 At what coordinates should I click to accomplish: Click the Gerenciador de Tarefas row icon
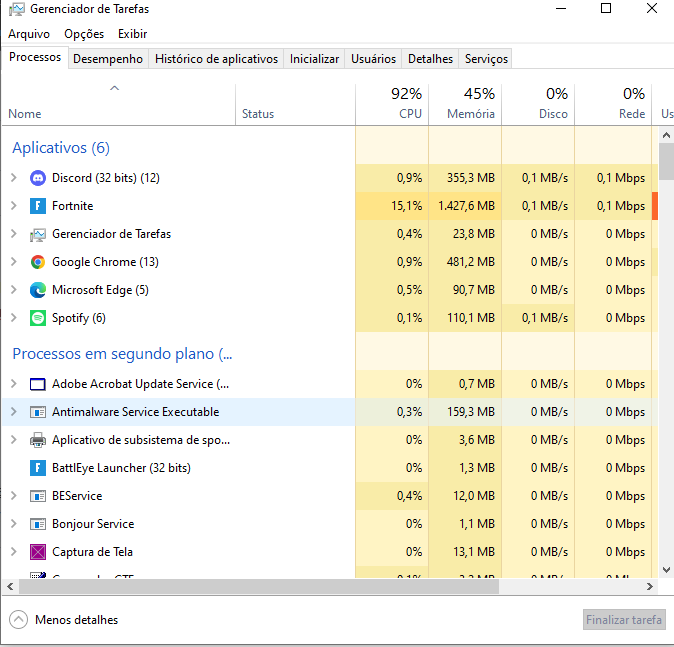tap(38, 234)
